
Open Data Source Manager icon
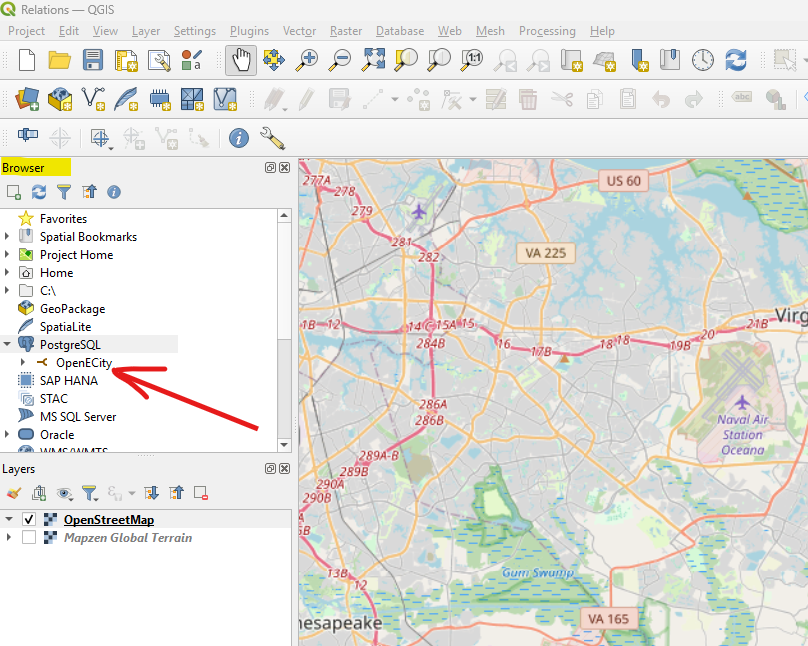tap(27, 98)
